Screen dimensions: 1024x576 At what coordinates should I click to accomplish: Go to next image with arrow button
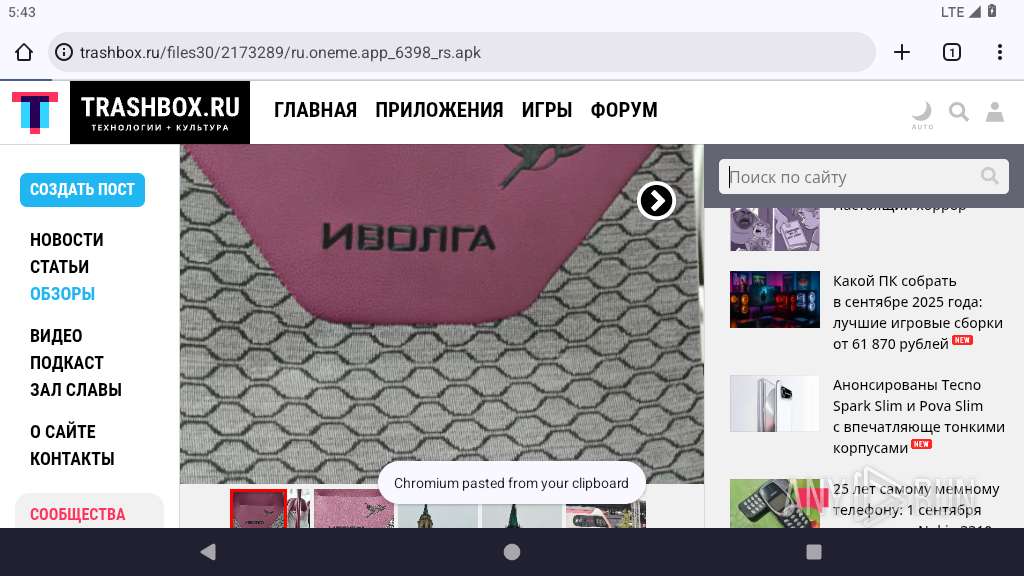(656, 200)
